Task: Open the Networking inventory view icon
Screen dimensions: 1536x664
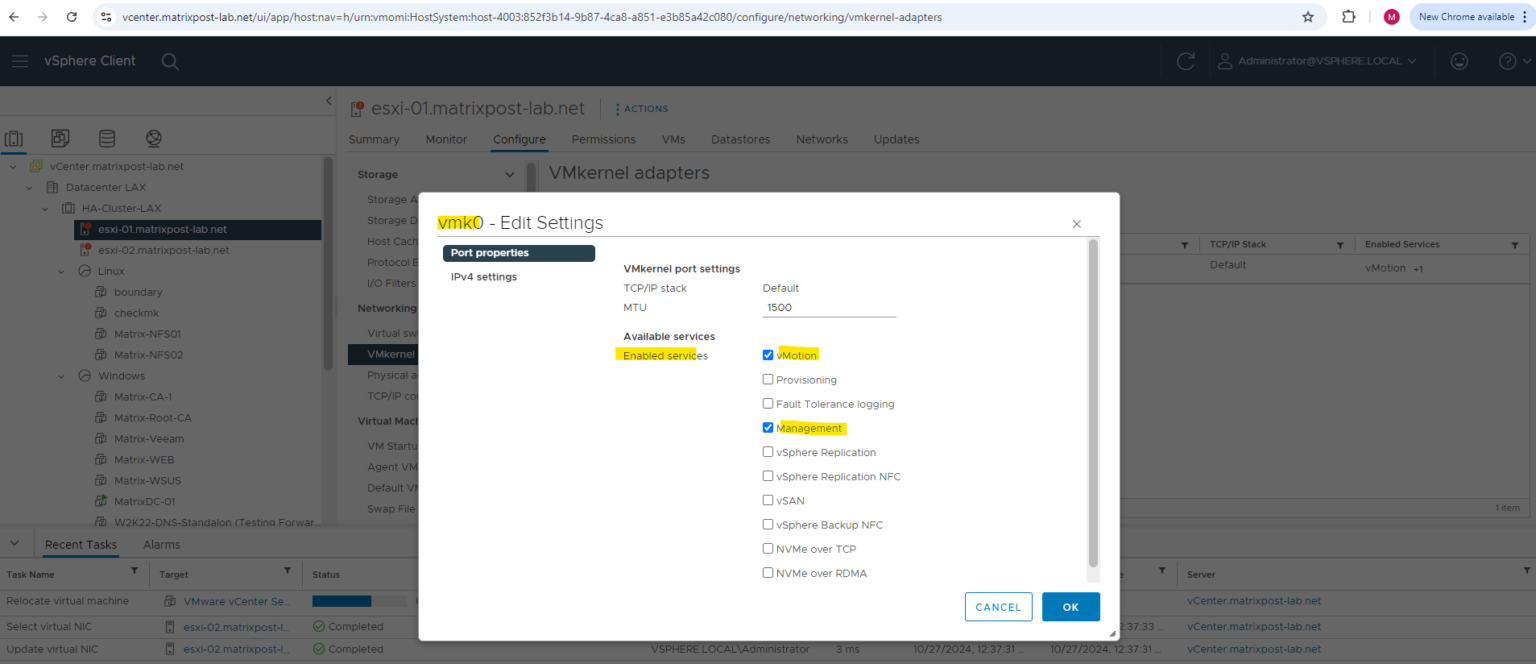Action: pyautogui.click(x=153, y=138)
